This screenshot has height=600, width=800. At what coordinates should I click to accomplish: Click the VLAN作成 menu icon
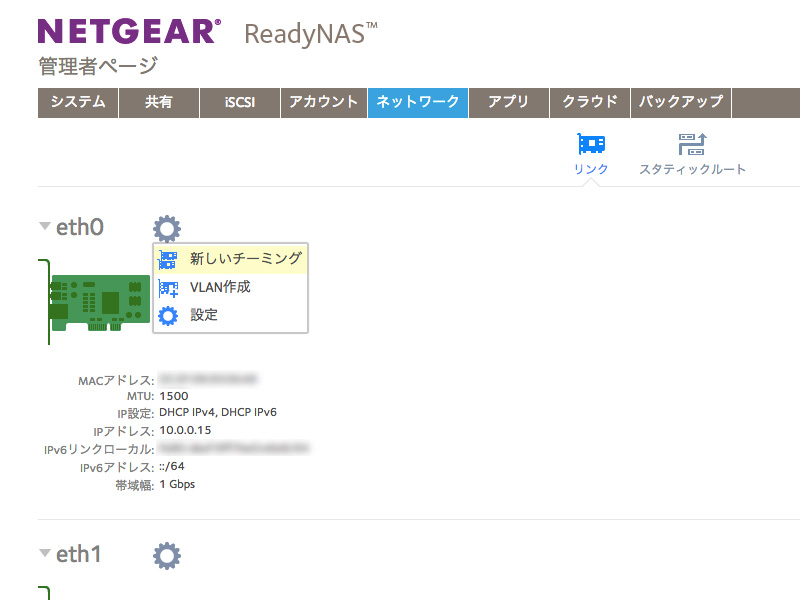[169, 288]
